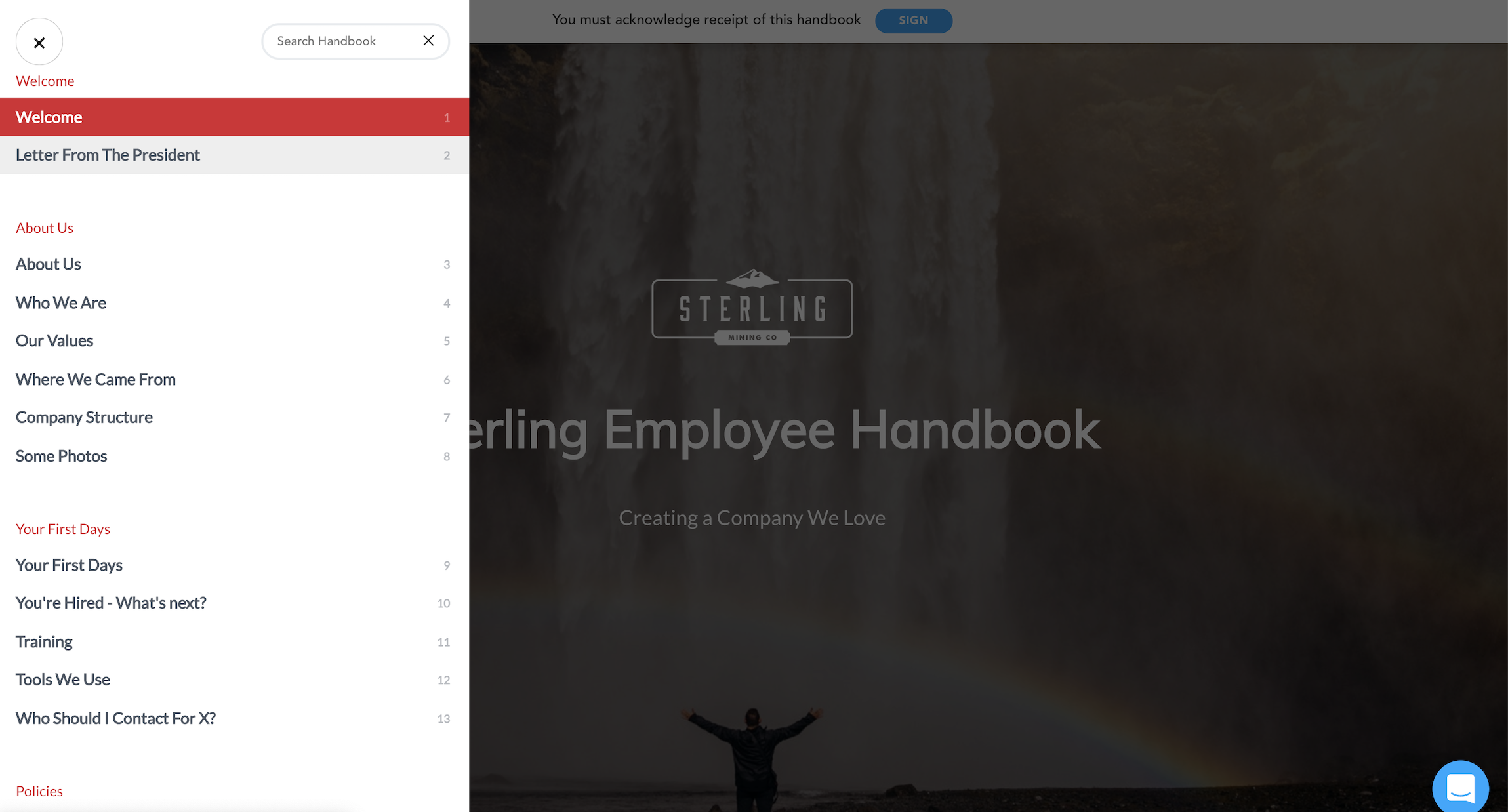This screenshot has height=812, width=1508.
Task: Open Letter From The President page
Action: pyautogui.click(x=108, y=155)
